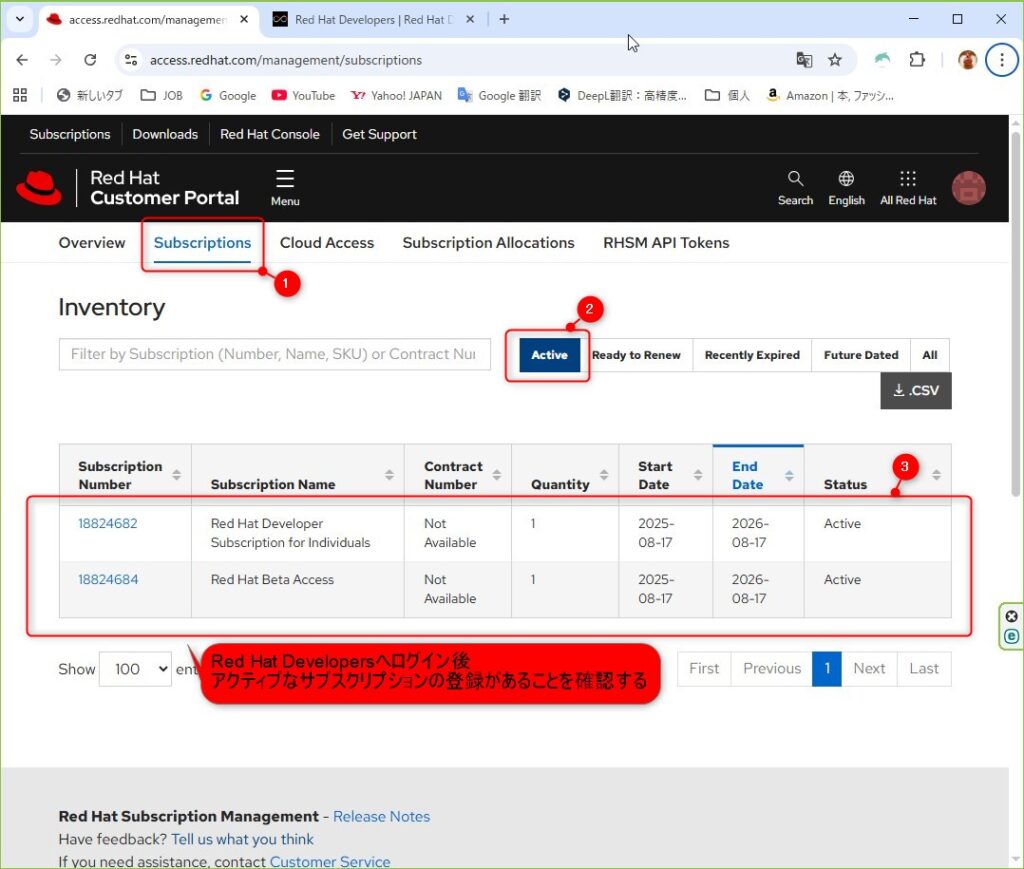Change language via English globe icon
1024x869 pixels.
click(x=846, y=188)
